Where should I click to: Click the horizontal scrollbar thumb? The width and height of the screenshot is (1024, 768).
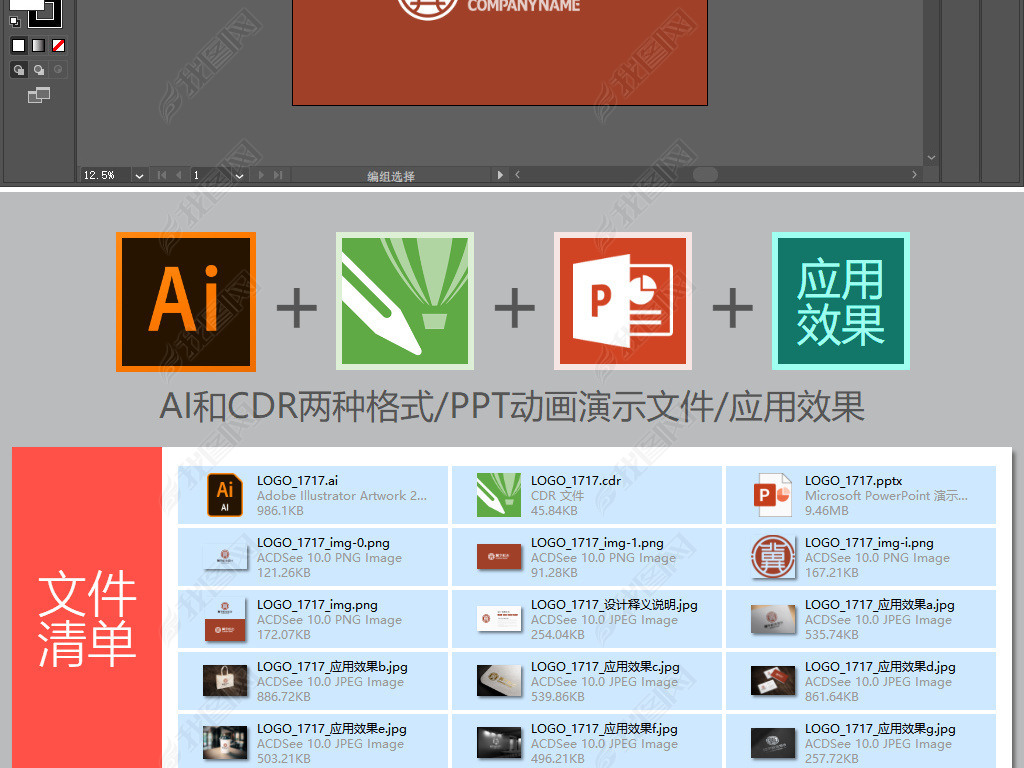click(705, 174)
